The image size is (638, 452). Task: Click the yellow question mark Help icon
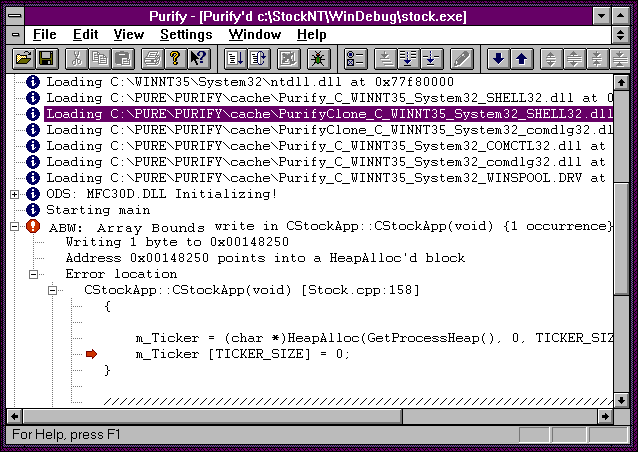pos(175,59)
